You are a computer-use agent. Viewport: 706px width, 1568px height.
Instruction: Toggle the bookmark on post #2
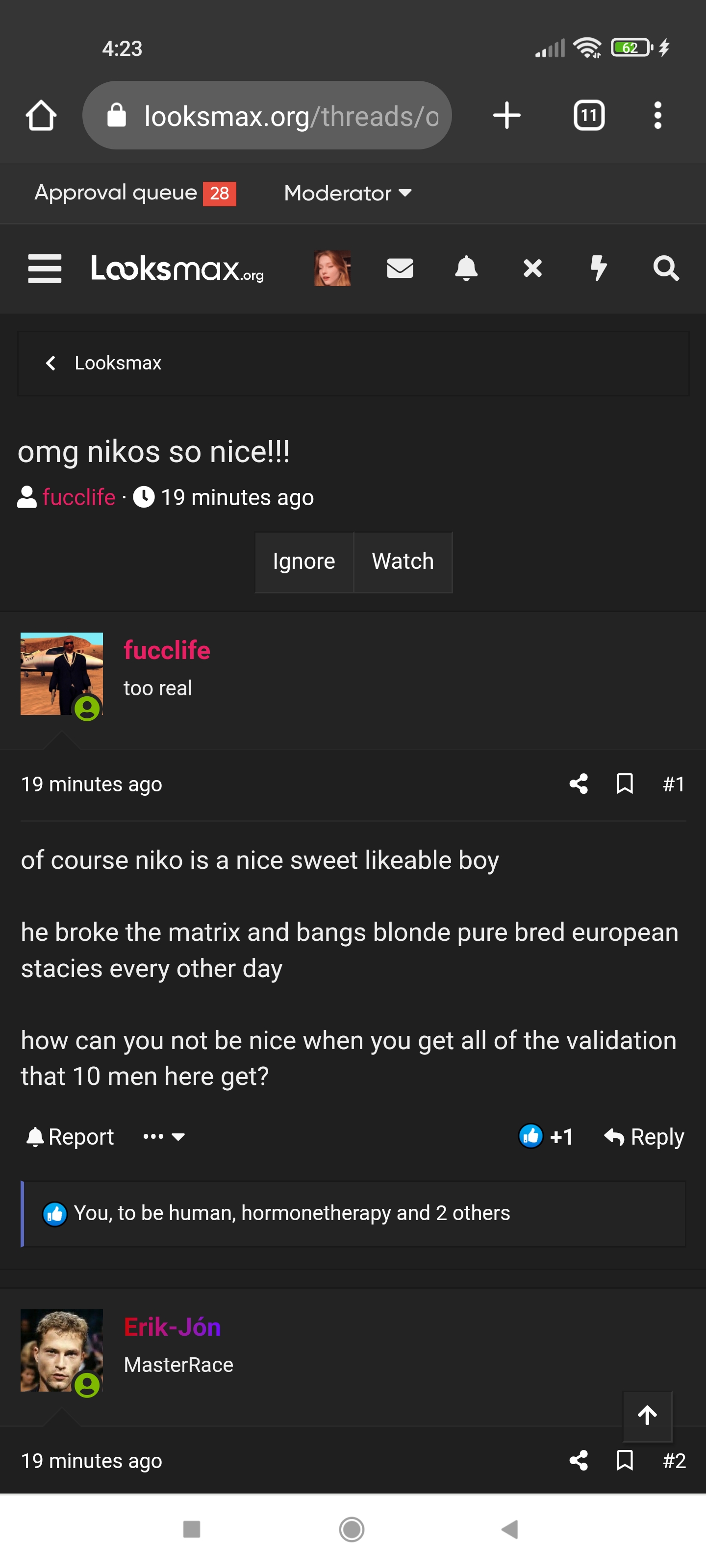pos(625,1460)
